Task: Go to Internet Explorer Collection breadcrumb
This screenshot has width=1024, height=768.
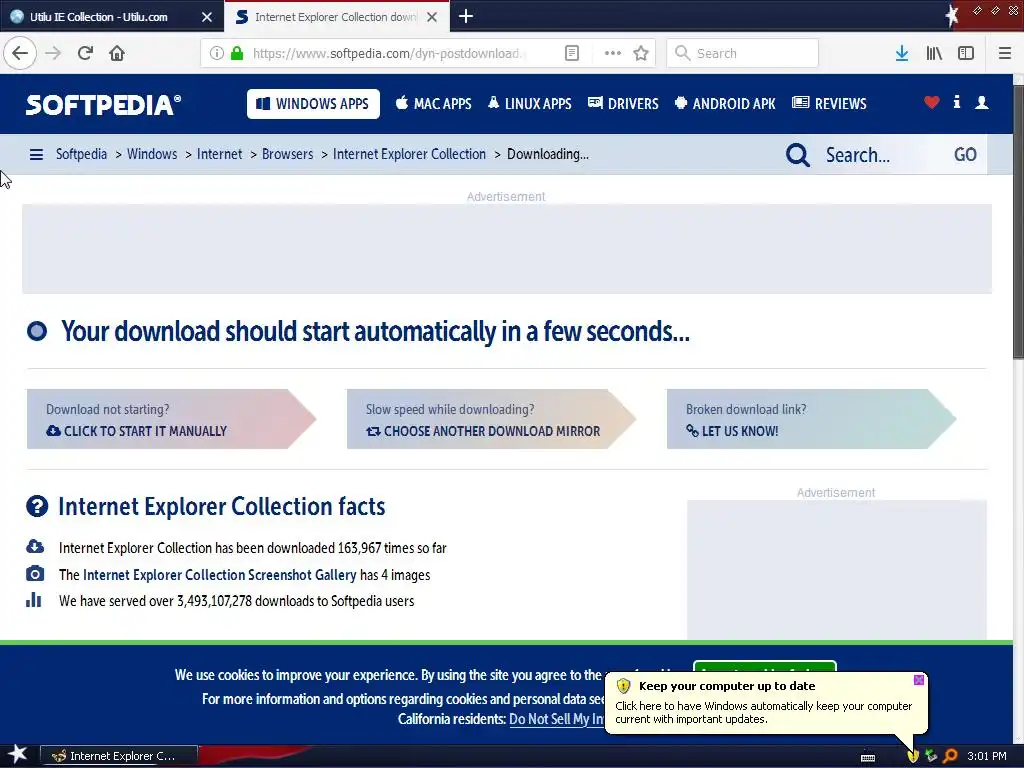Action: click(x=409, y=154)
